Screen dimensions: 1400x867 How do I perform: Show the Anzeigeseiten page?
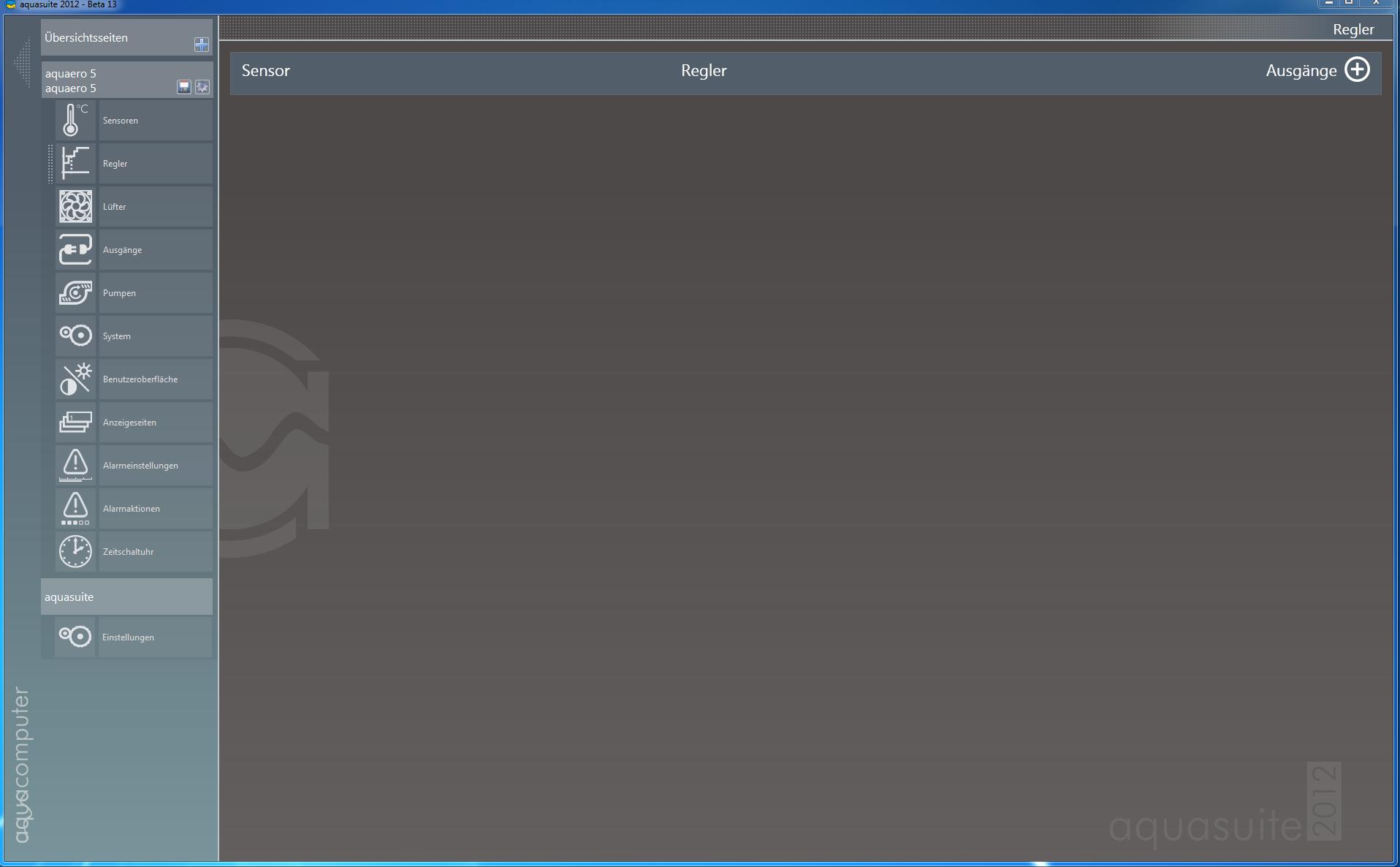coord(155,422)
